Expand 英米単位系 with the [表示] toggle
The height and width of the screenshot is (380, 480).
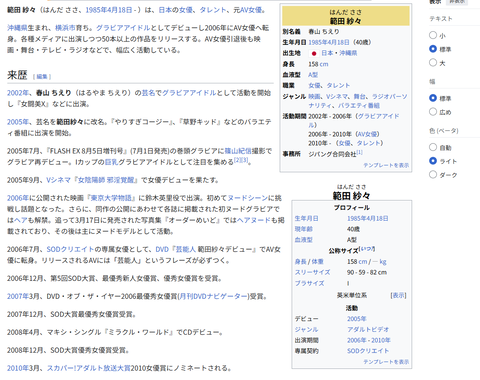(x=398, y=295)
